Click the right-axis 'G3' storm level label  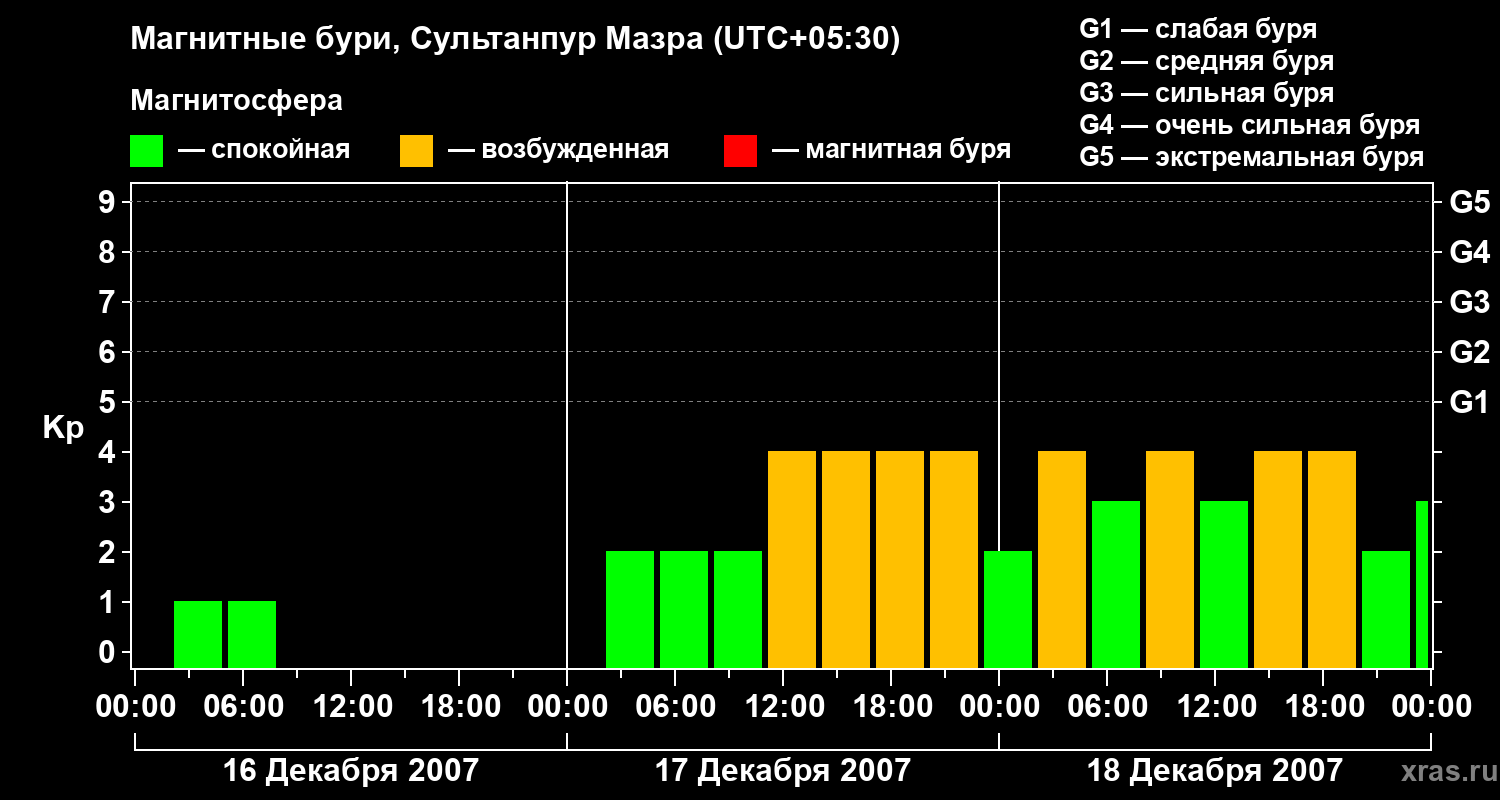(1470, 302)
